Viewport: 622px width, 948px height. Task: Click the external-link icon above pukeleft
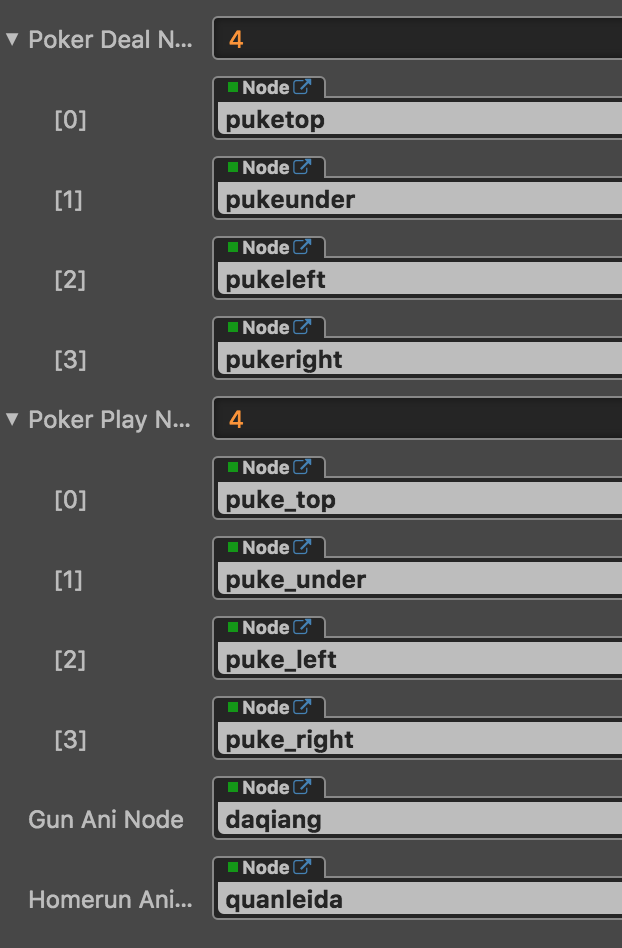click(302, 248)
